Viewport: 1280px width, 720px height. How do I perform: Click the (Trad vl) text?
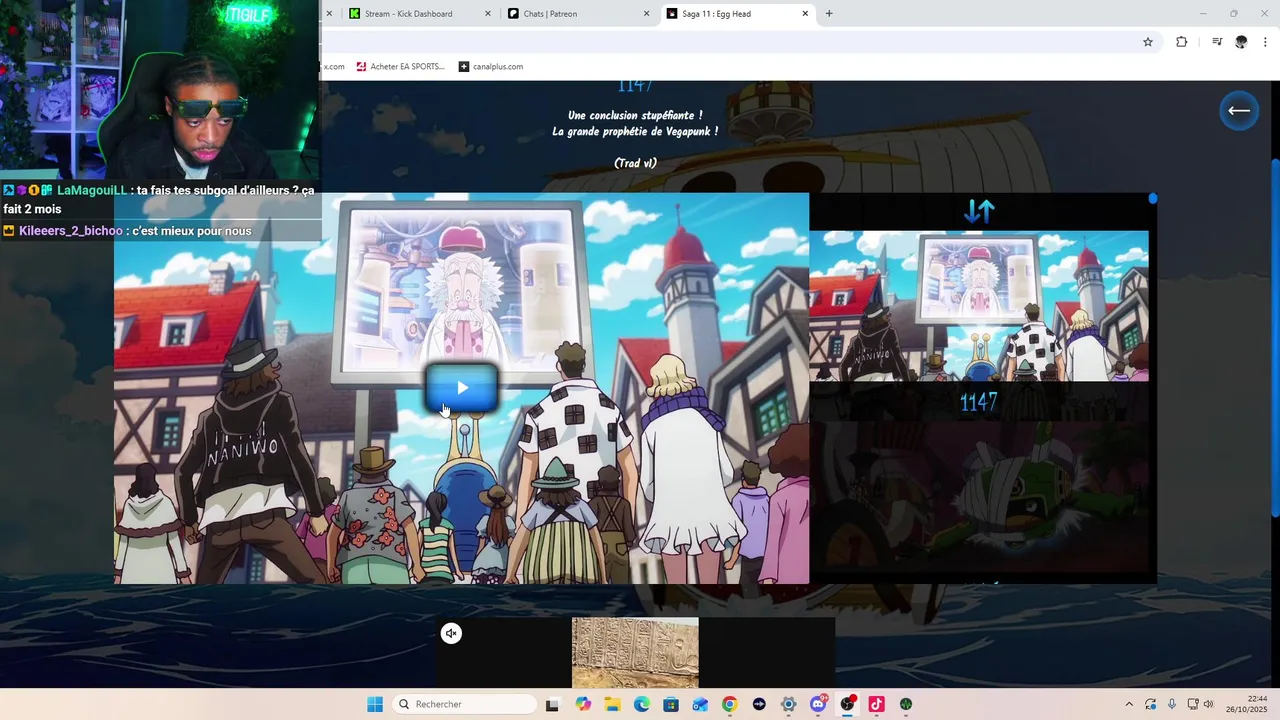(x=635, y=163)
